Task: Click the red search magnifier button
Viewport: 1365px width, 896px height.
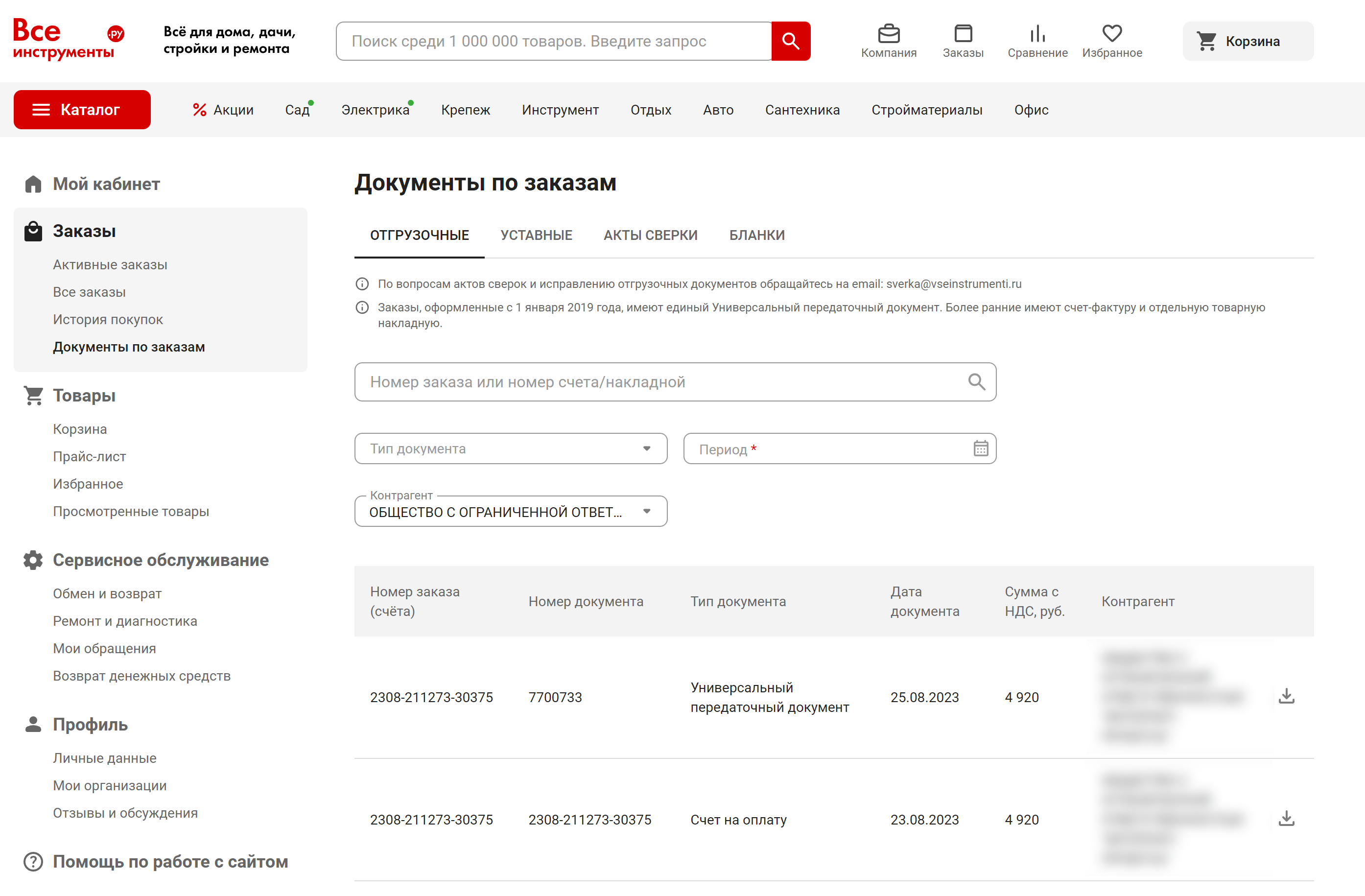Action: pyautogui.click(x=790, y=41)
